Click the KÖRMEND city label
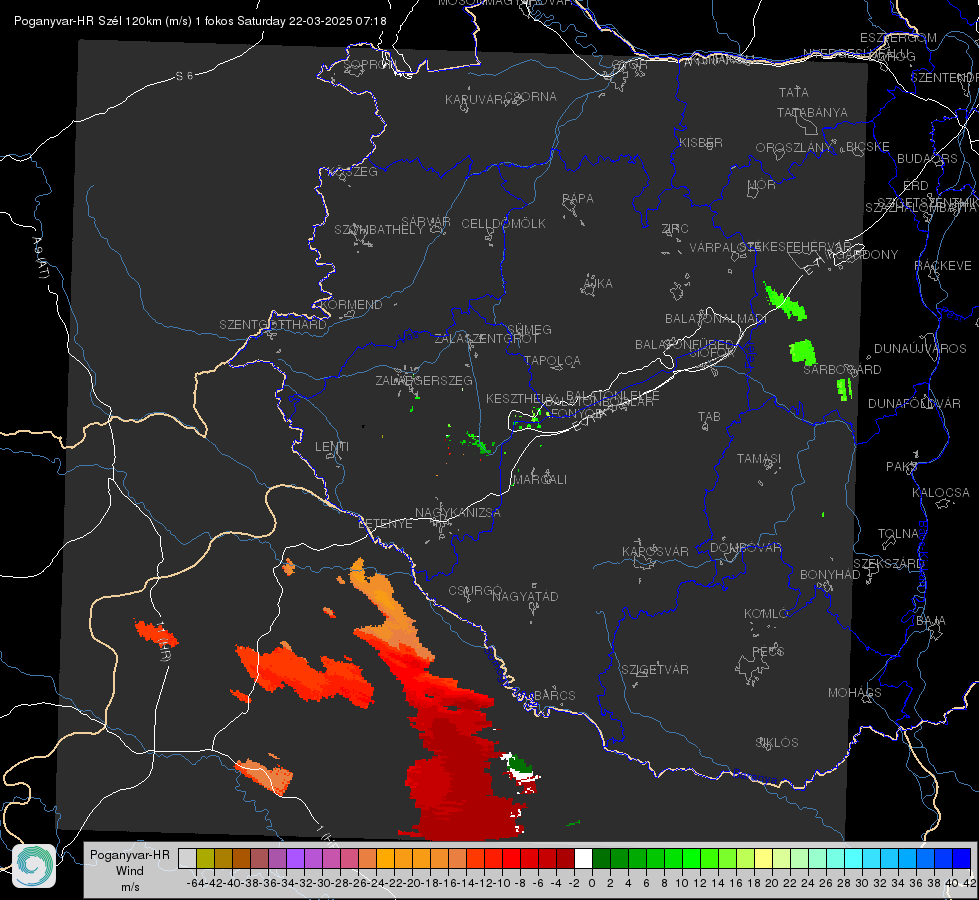 [350, 305]
